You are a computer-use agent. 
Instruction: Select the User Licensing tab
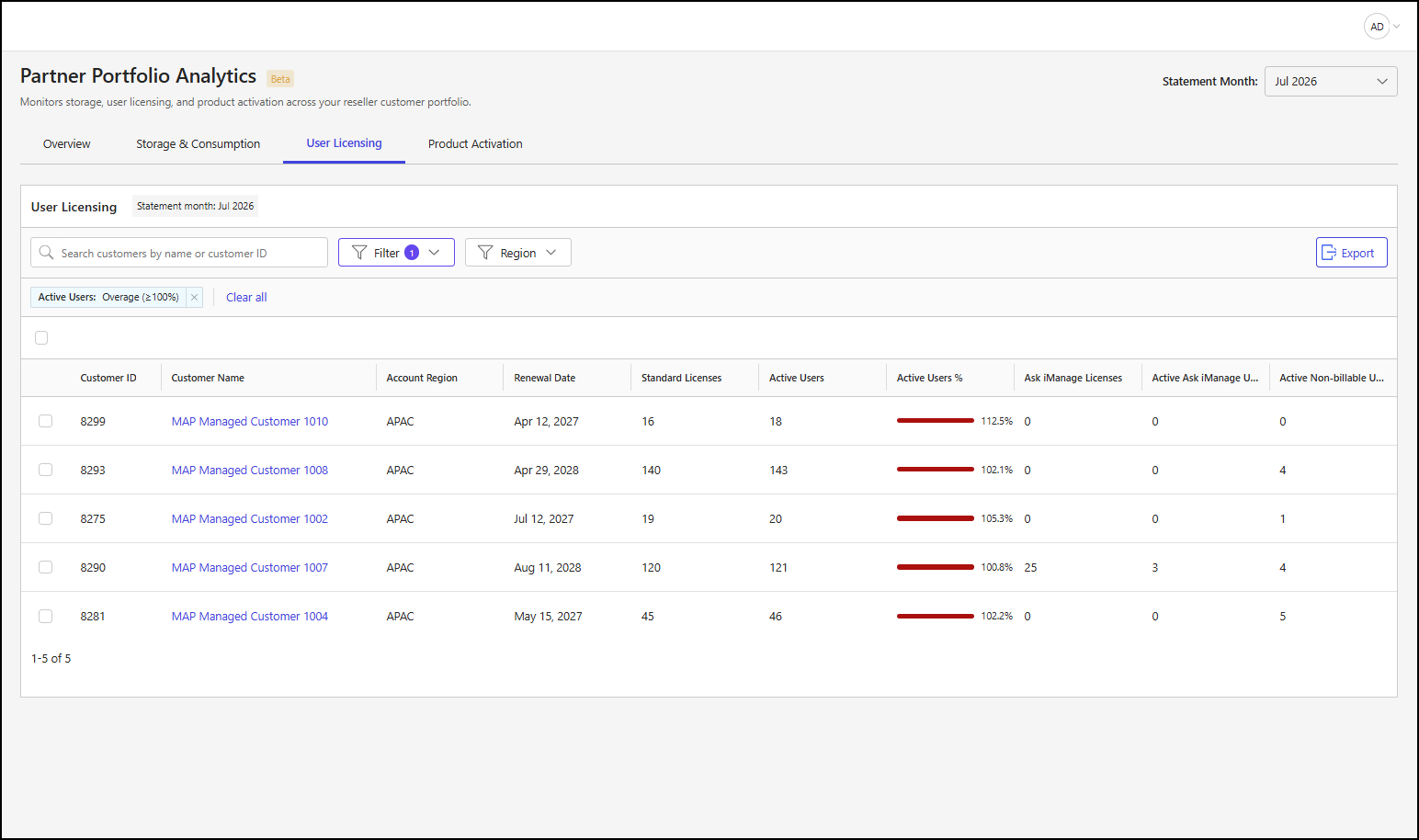344,143
